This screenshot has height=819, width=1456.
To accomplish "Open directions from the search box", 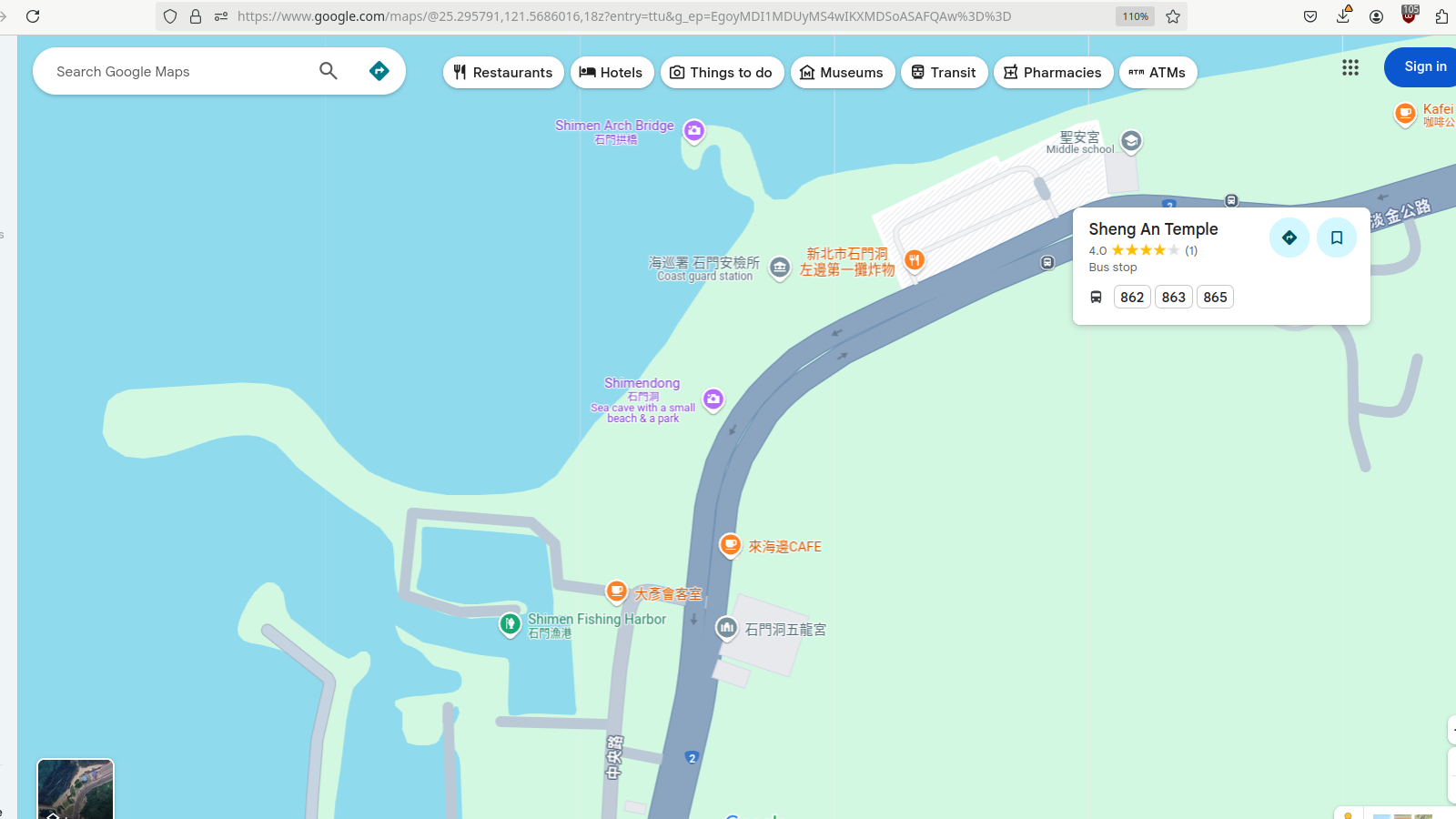I will [379, 71].
